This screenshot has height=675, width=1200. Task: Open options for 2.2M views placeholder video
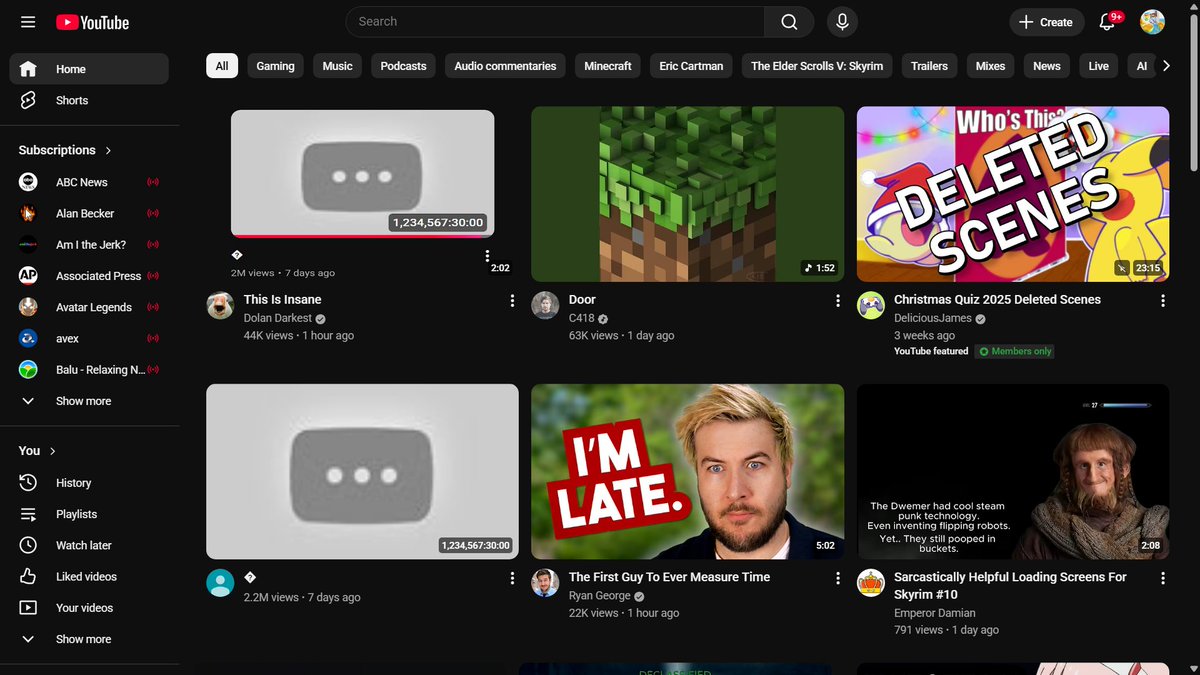click(512, 578)
